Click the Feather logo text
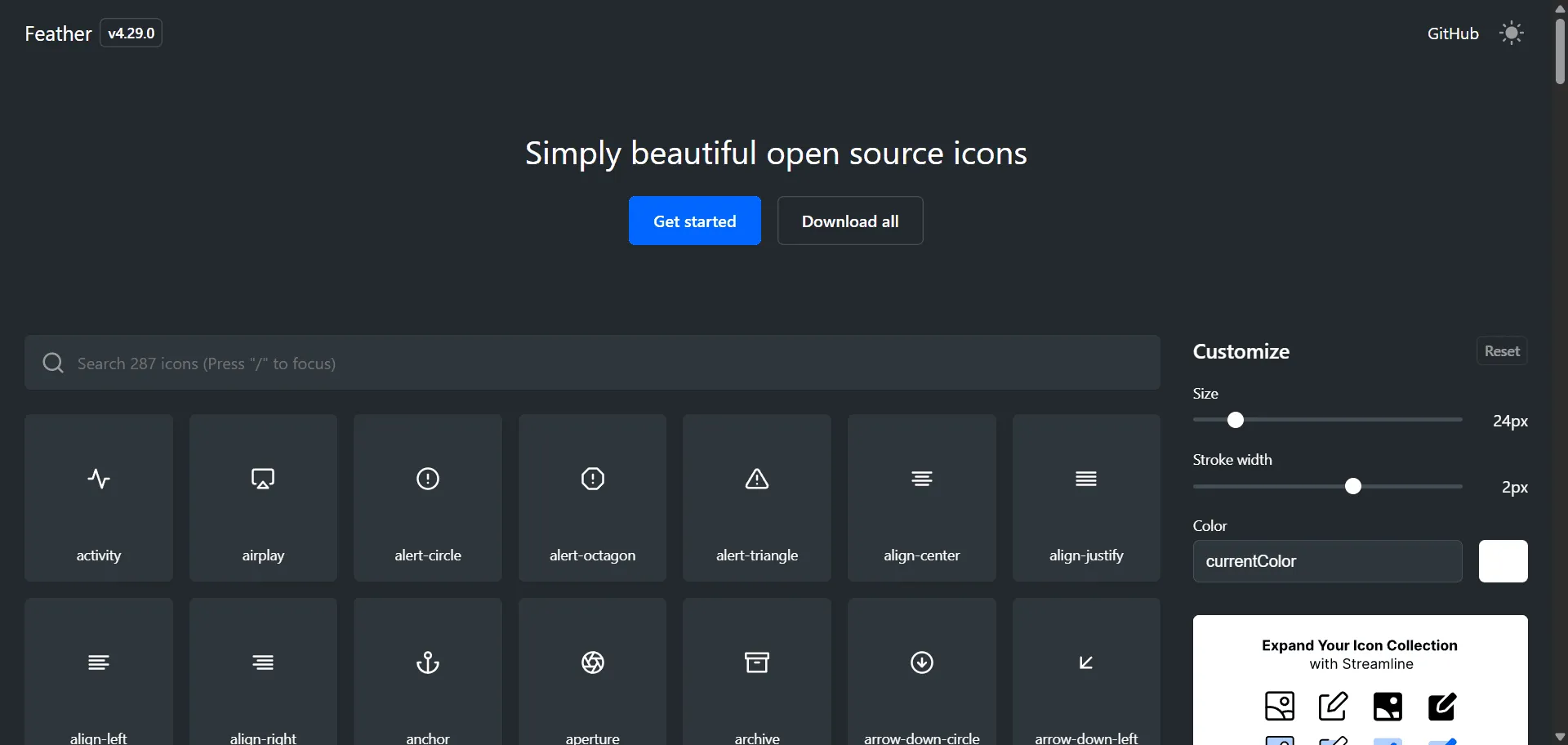1568x745 pixels. coord(58,33)
